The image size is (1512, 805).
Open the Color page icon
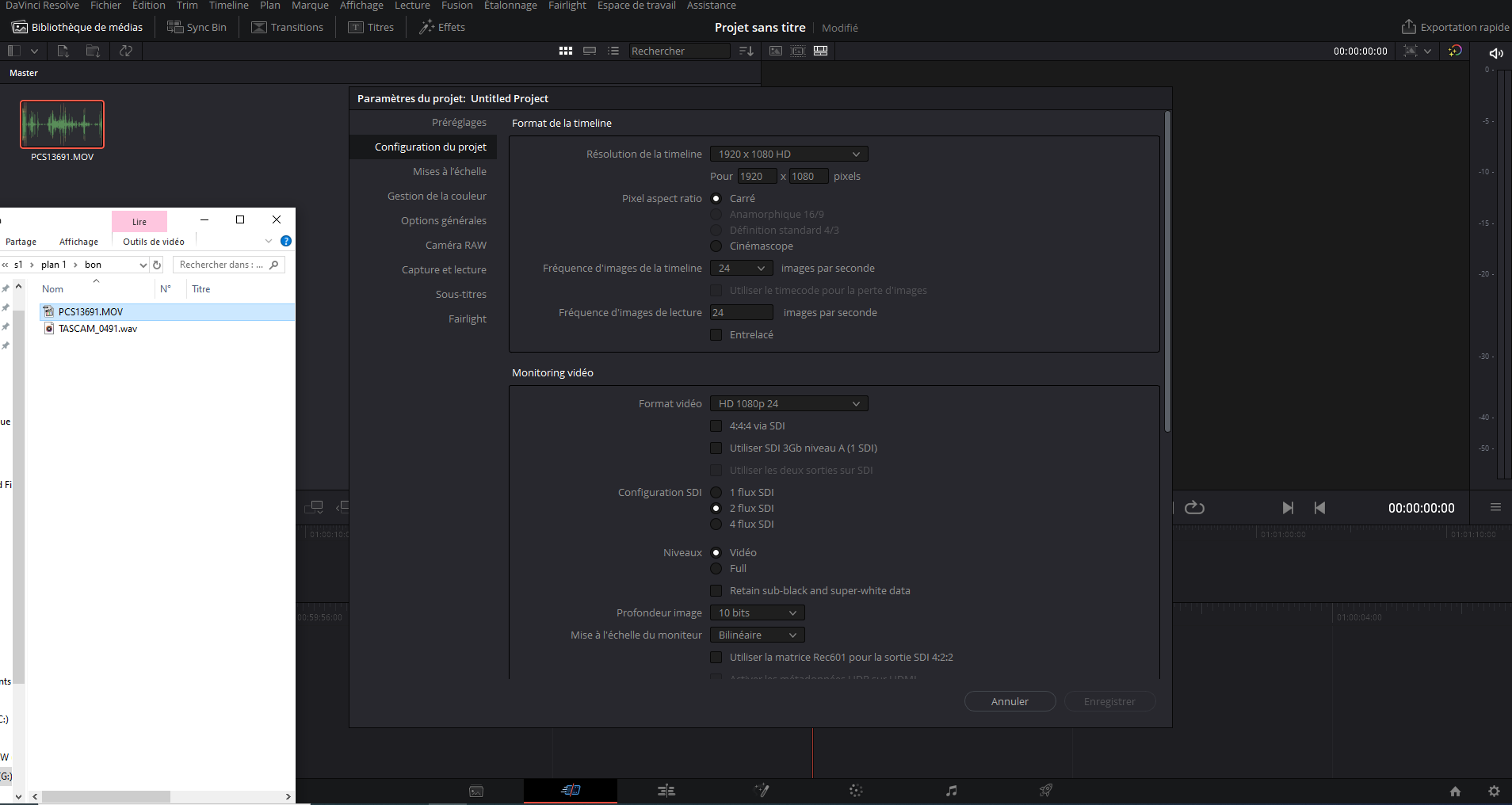[x=856, y=790]
